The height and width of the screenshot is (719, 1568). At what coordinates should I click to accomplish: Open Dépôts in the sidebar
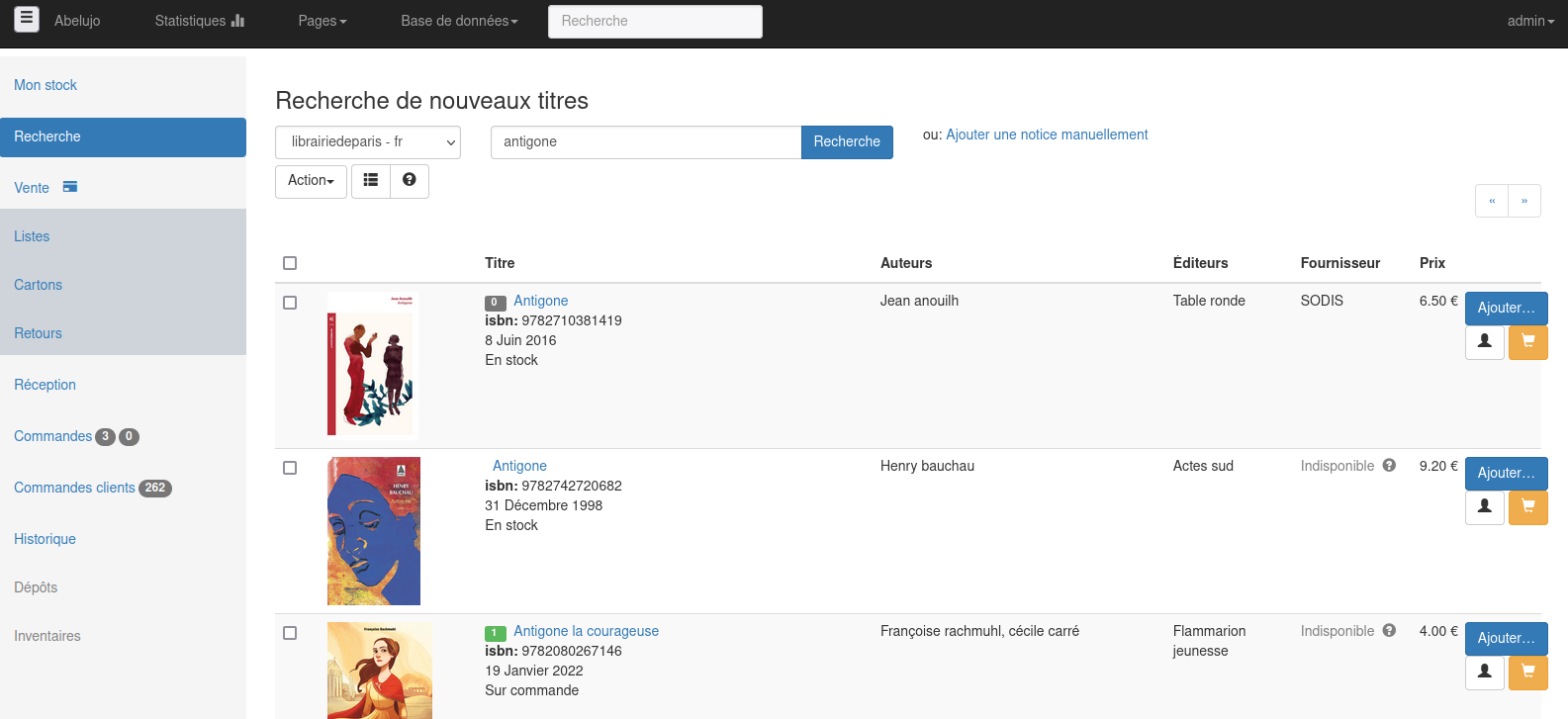click(36, 587)
